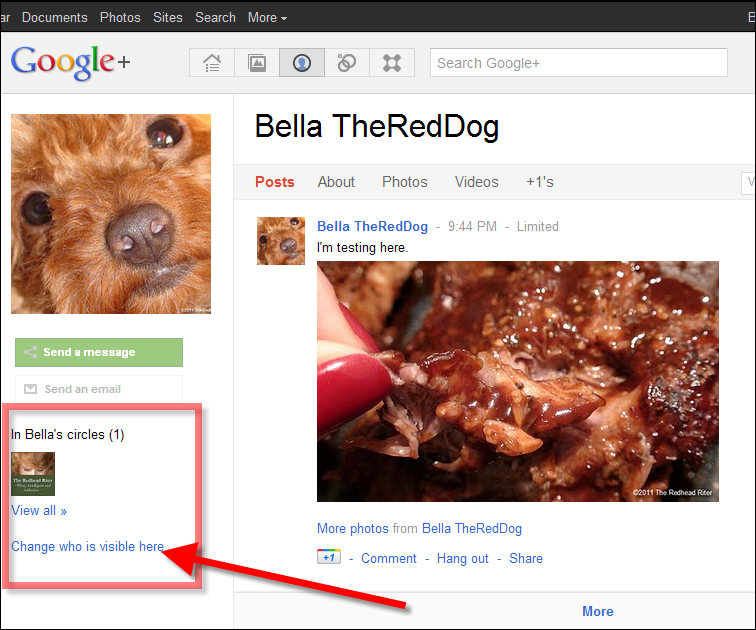Image resolution: width=756 pixels, height=630 pixels.
Task: Open the shared barbecue meat photo
Action: [518, 381]
